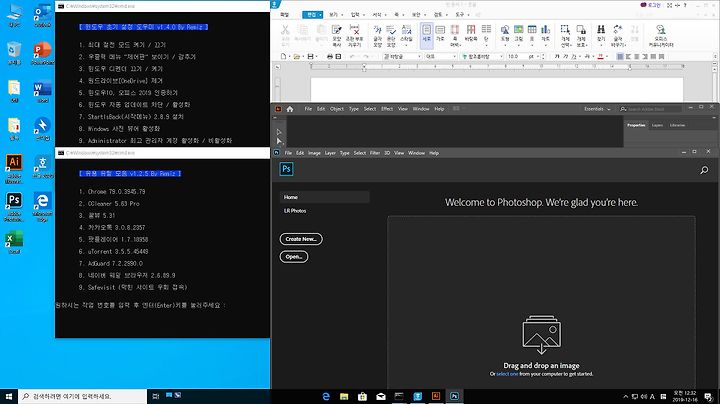Screen dimensions: 720x404
Task: Toggle italic formatting in Hangul toolbar
Action: tap(565, 56)
